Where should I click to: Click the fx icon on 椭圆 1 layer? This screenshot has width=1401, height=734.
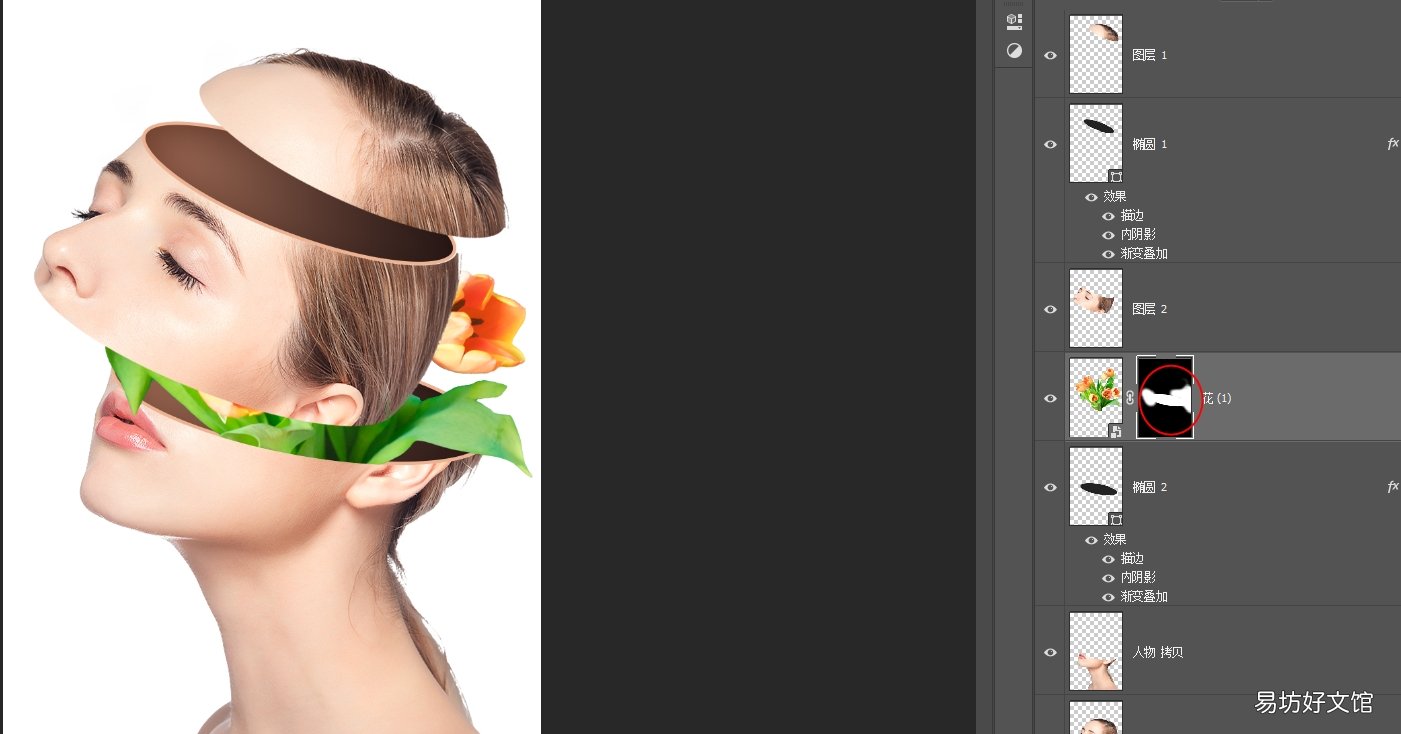click(1392, 144)
